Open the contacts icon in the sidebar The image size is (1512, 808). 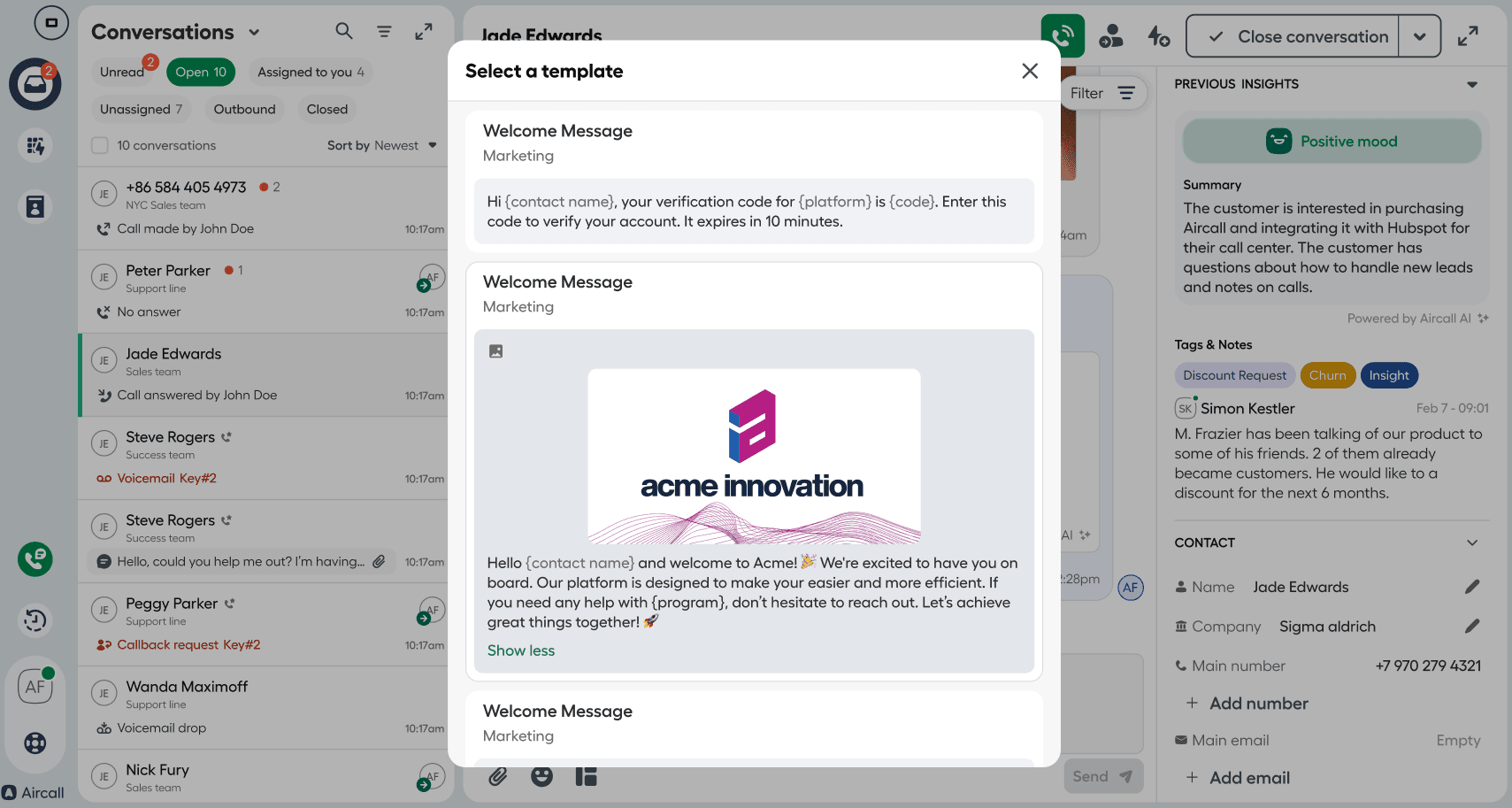(35, 206)
